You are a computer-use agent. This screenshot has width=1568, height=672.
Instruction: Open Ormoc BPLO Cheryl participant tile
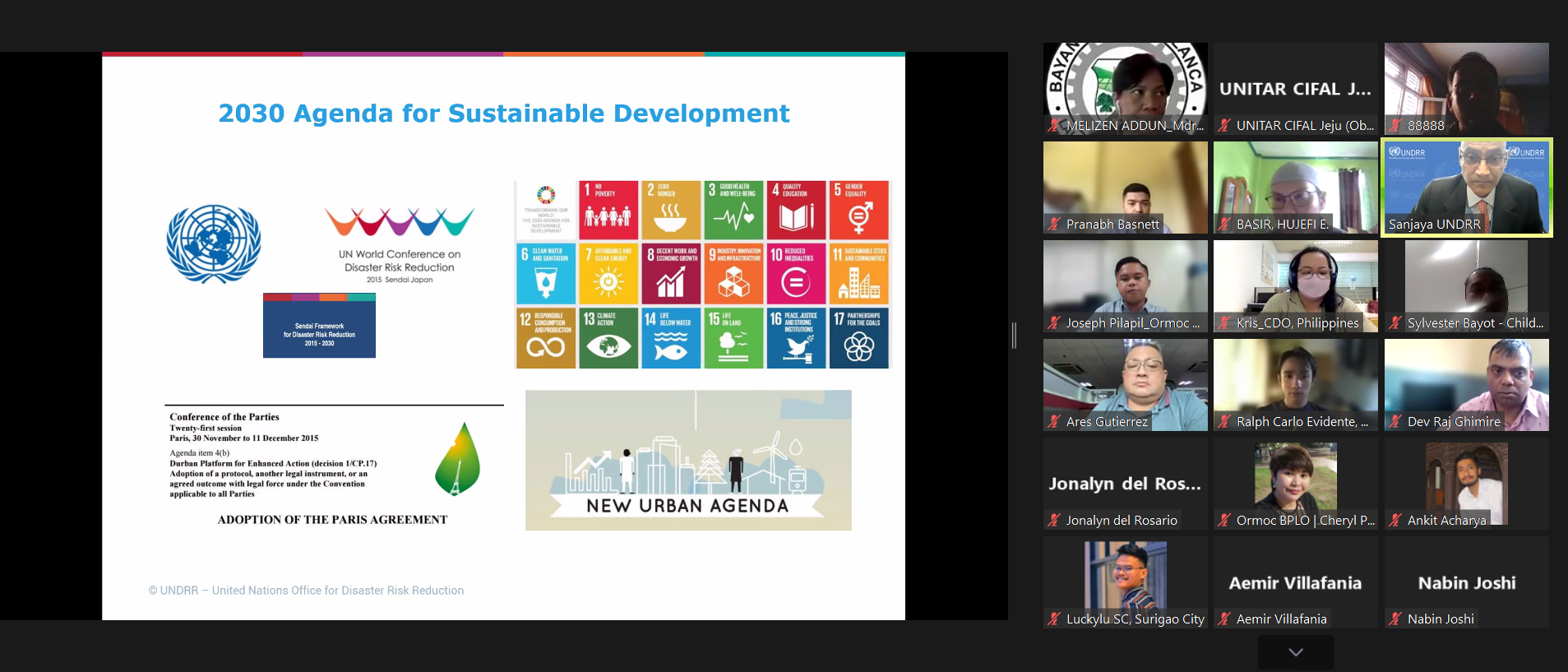[x=1296, y=484]
